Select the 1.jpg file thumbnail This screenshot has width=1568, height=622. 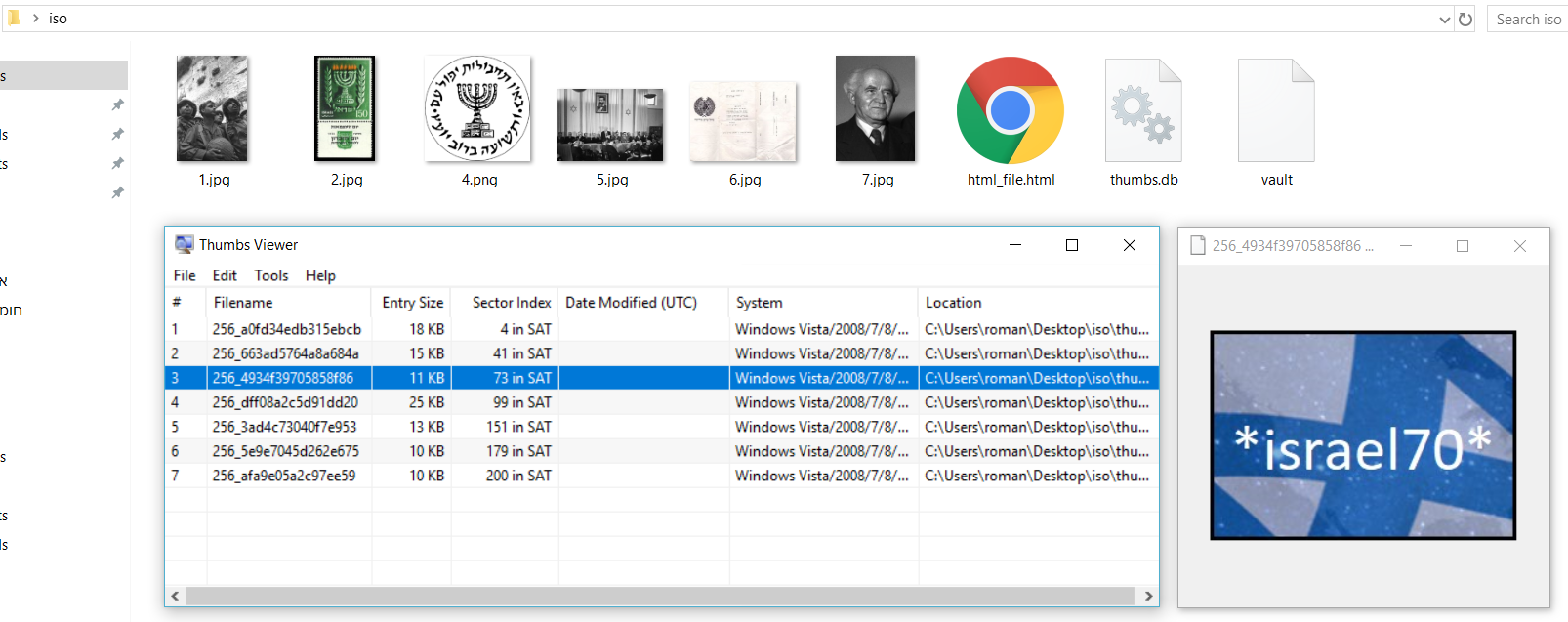212,108
